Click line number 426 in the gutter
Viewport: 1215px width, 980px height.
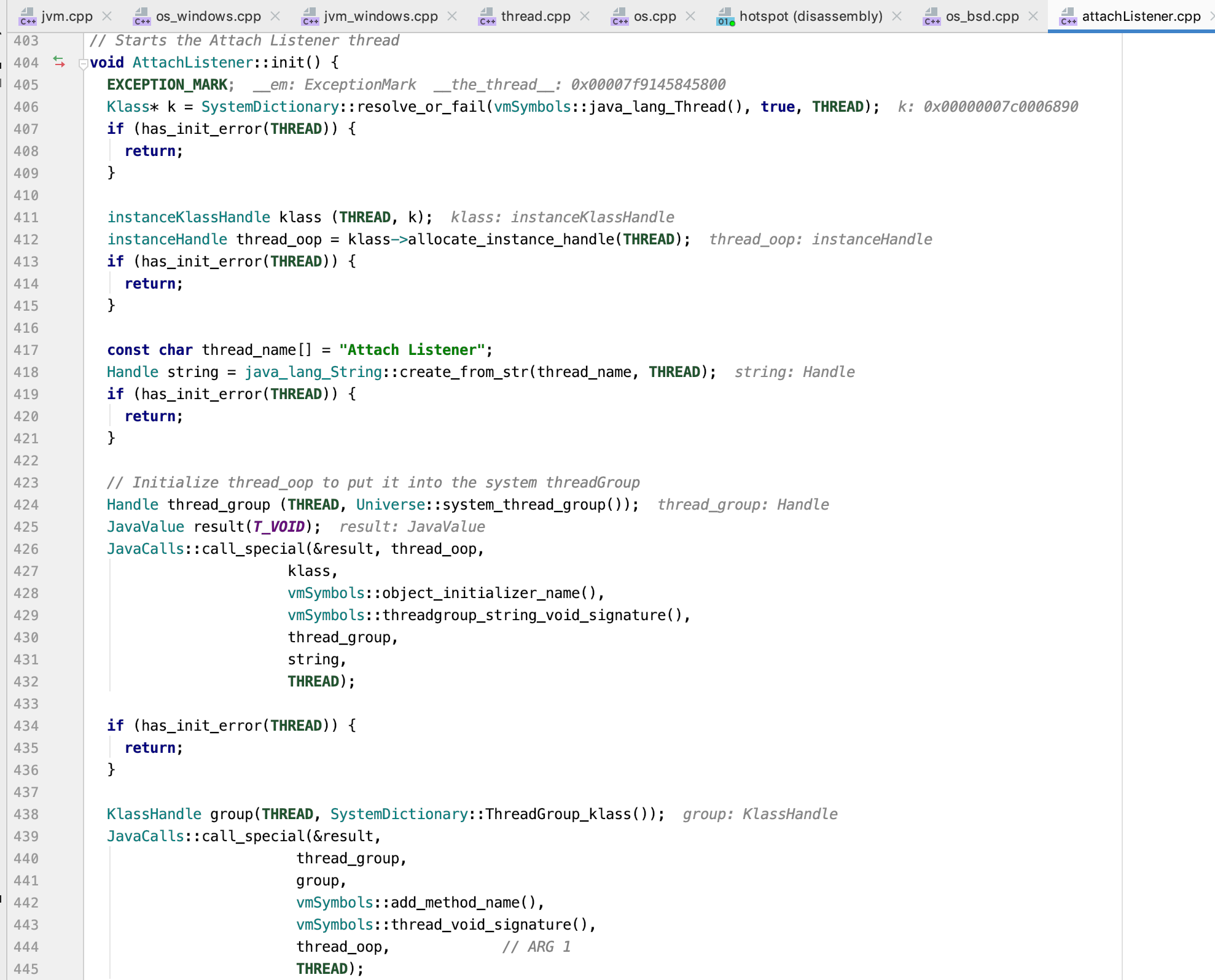pyautogui.click(x=26, y=549)
